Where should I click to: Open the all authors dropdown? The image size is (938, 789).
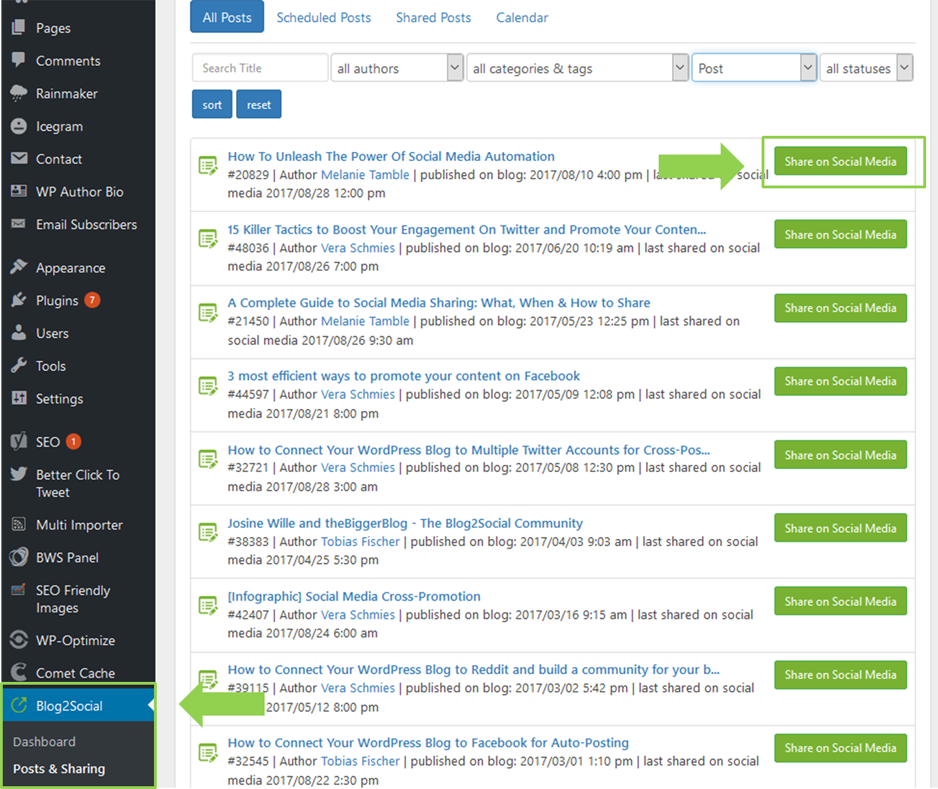[x=397, y=68]
